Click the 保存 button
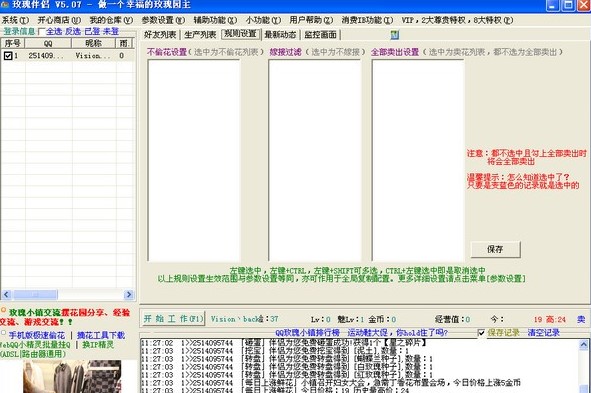 495,249
